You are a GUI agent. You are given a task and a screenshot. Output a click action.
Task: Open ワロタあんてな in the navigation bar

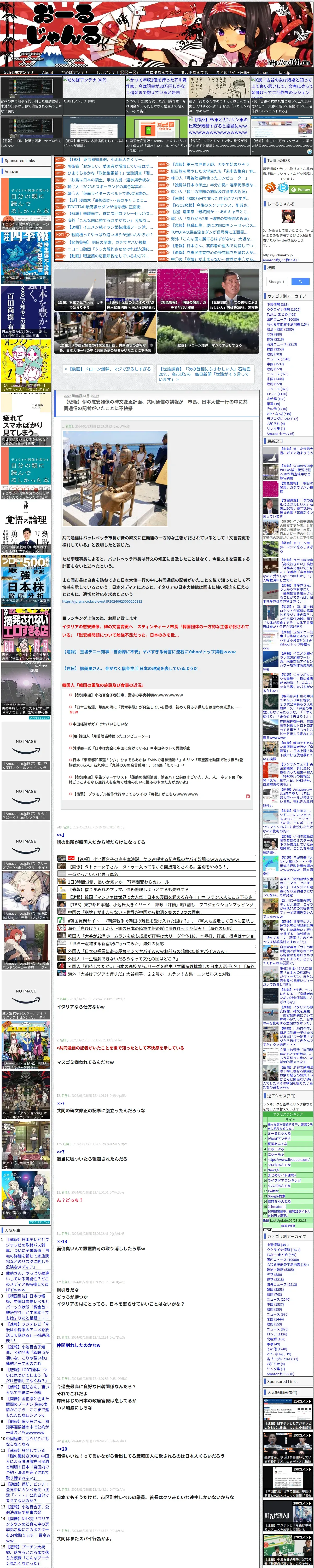point(159,72)
